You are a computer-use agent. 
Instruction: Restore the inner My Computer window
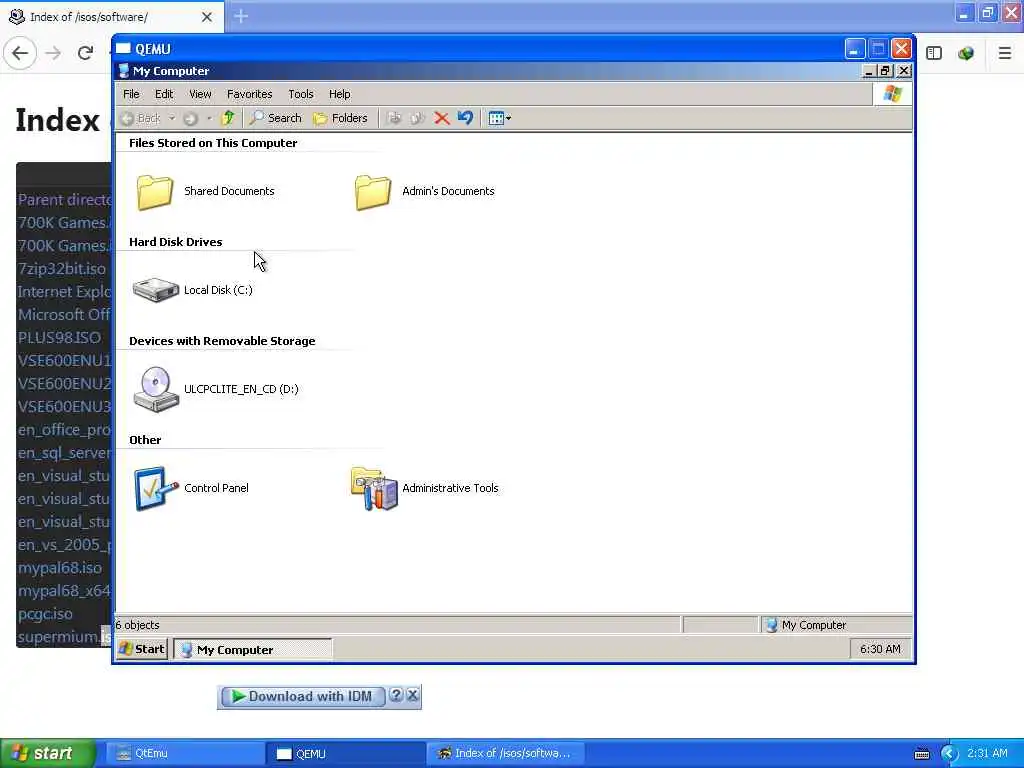pyautogui.click(x=886, y=71)
